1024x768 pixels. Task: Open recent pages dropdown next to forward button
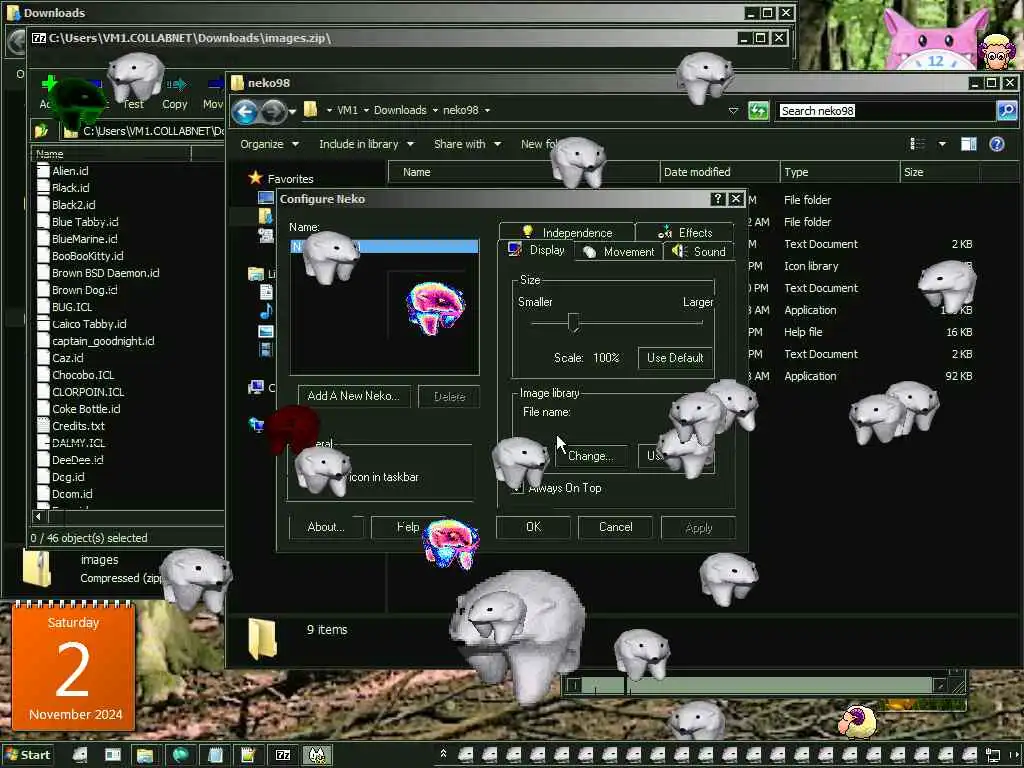click(x=292, y=112)
